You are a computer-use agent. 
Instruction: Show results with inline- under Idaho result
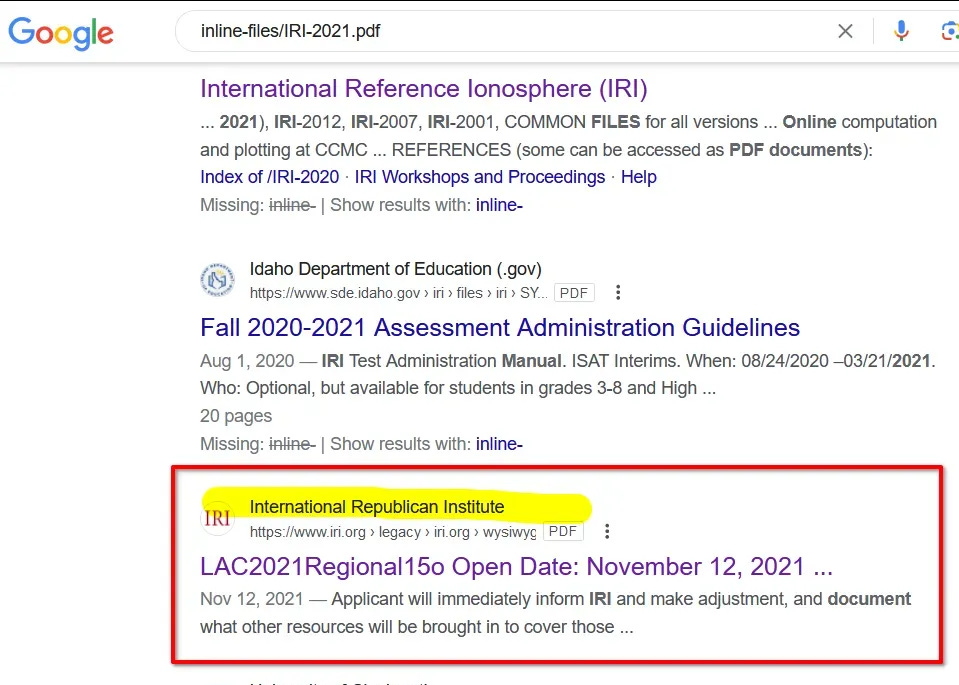click(x=499, y=444)
